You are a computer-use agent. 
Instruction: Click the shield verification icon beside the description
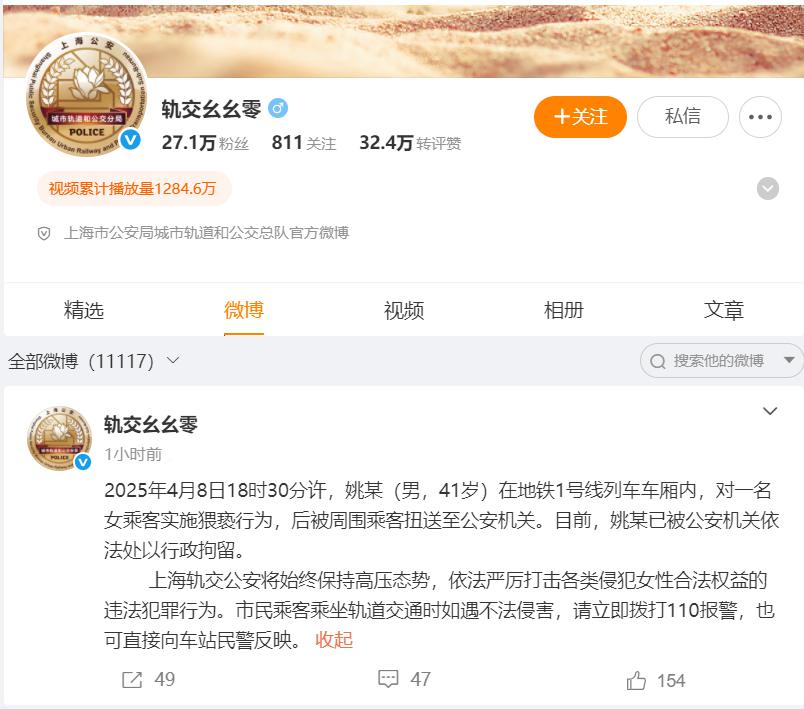click(44, 234)
